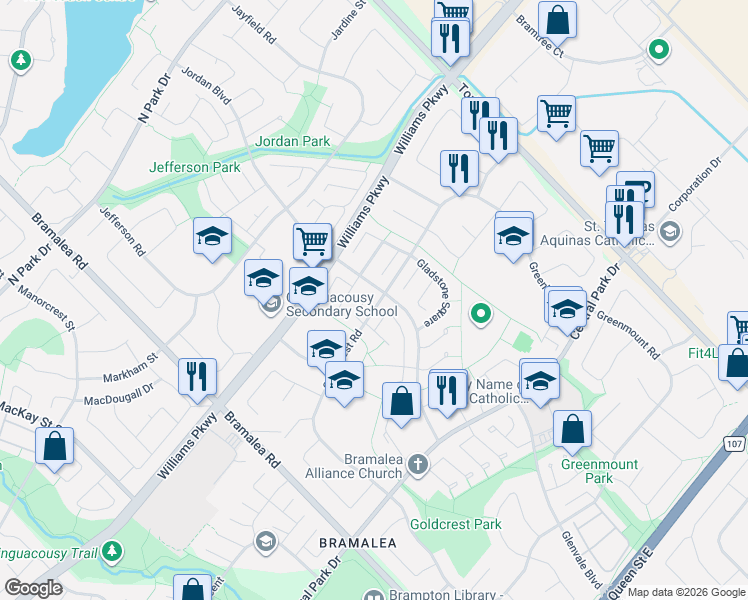Click the Inguacousy Trail park tree marker
Screen dimensions: 748x600
[x=112, y=551]
